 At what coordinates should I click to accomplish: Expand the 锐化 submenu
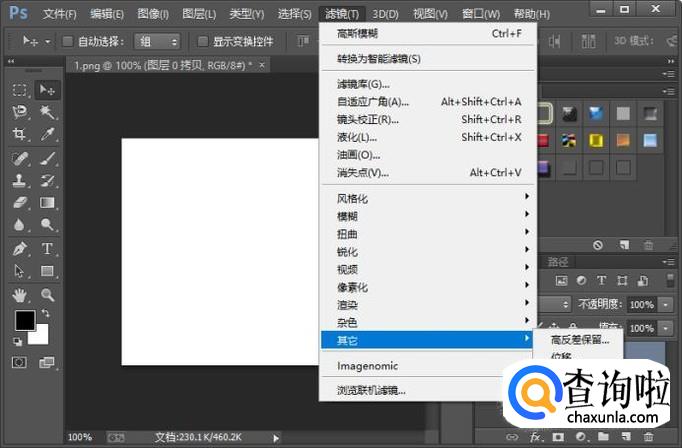[428, 252]
